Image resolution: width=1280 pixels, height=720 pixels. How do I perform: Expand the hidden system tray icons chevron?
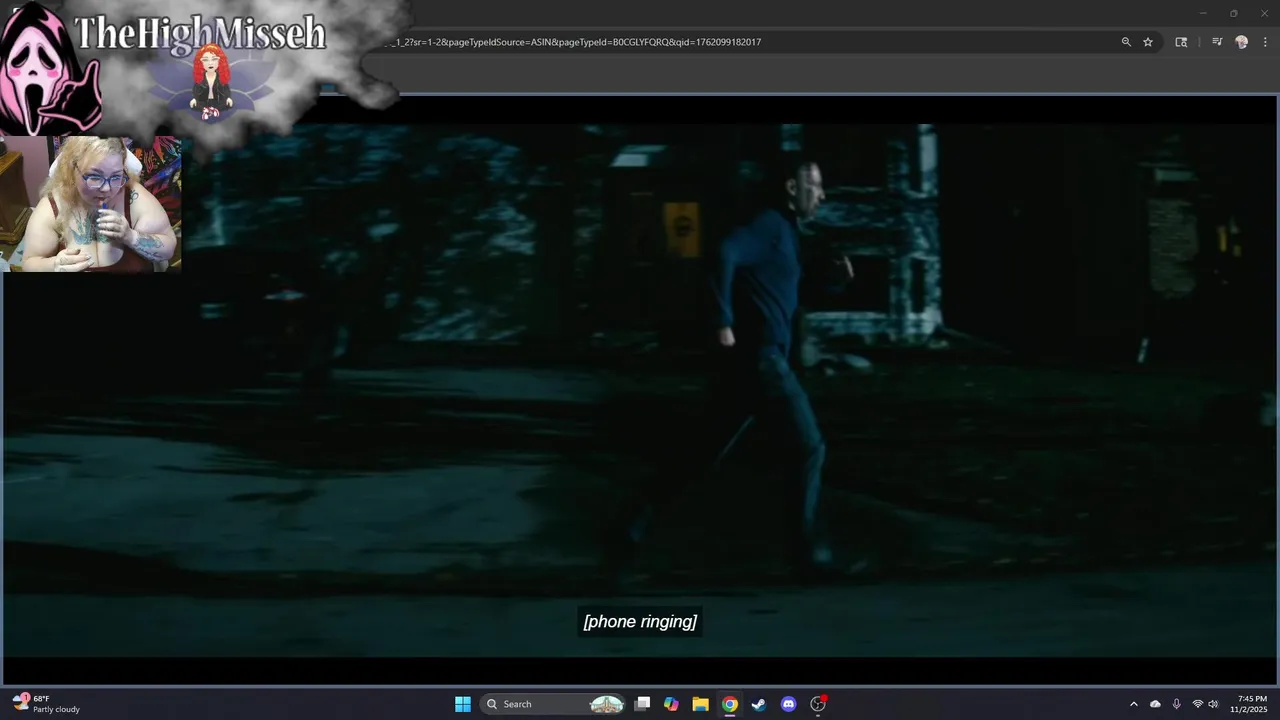(x=1134, y=704)
